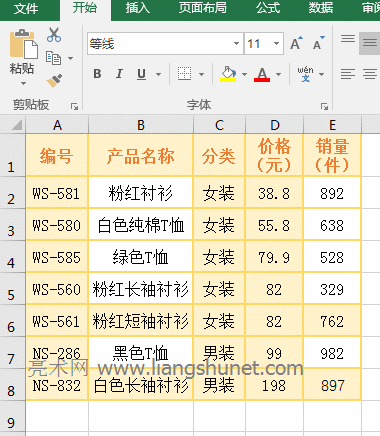Screen dimensions: 380x436
Task: Click the 粘贴 label button
Action: coord(22,68)
